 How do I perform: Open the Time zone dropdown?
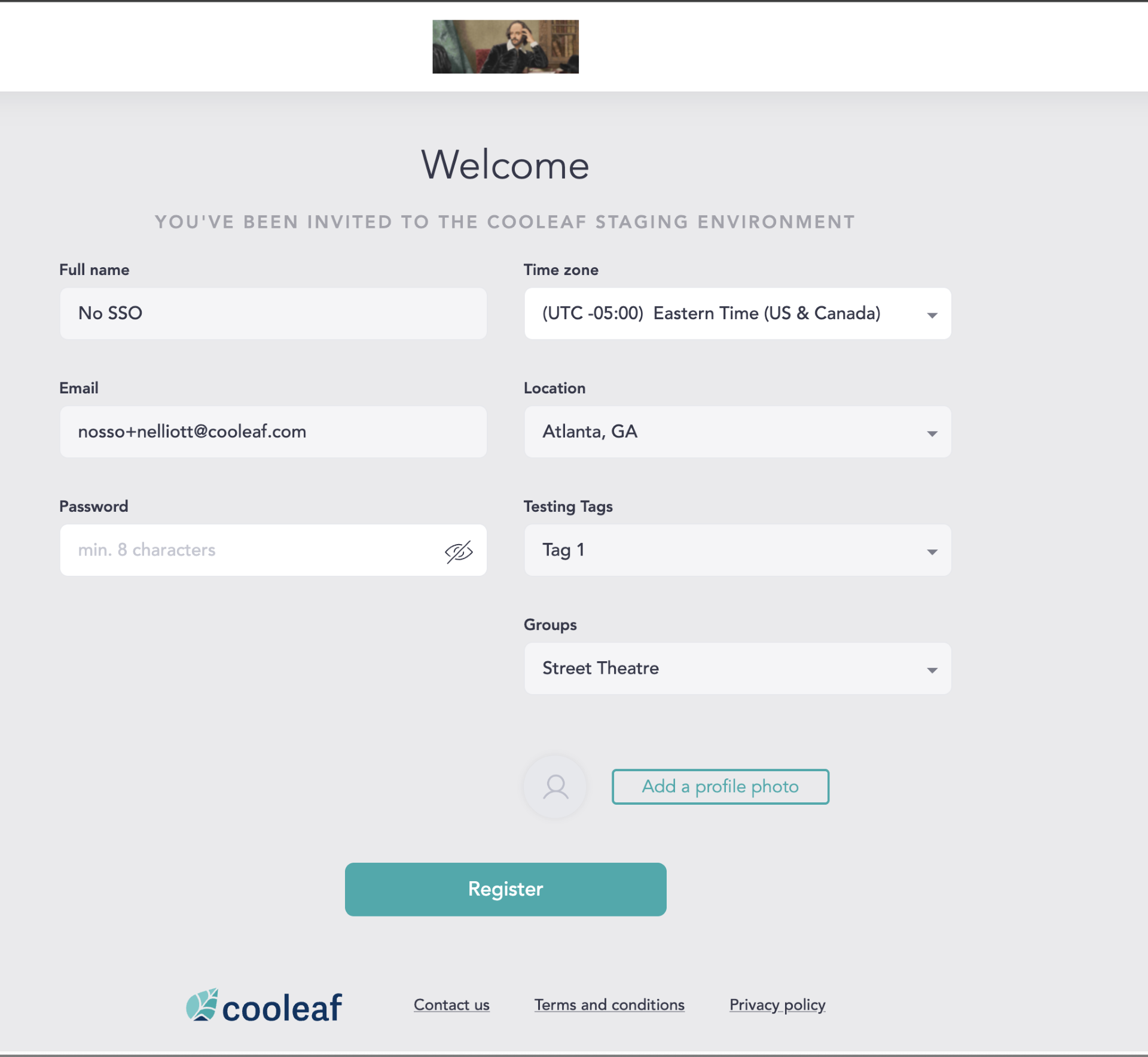933,313
